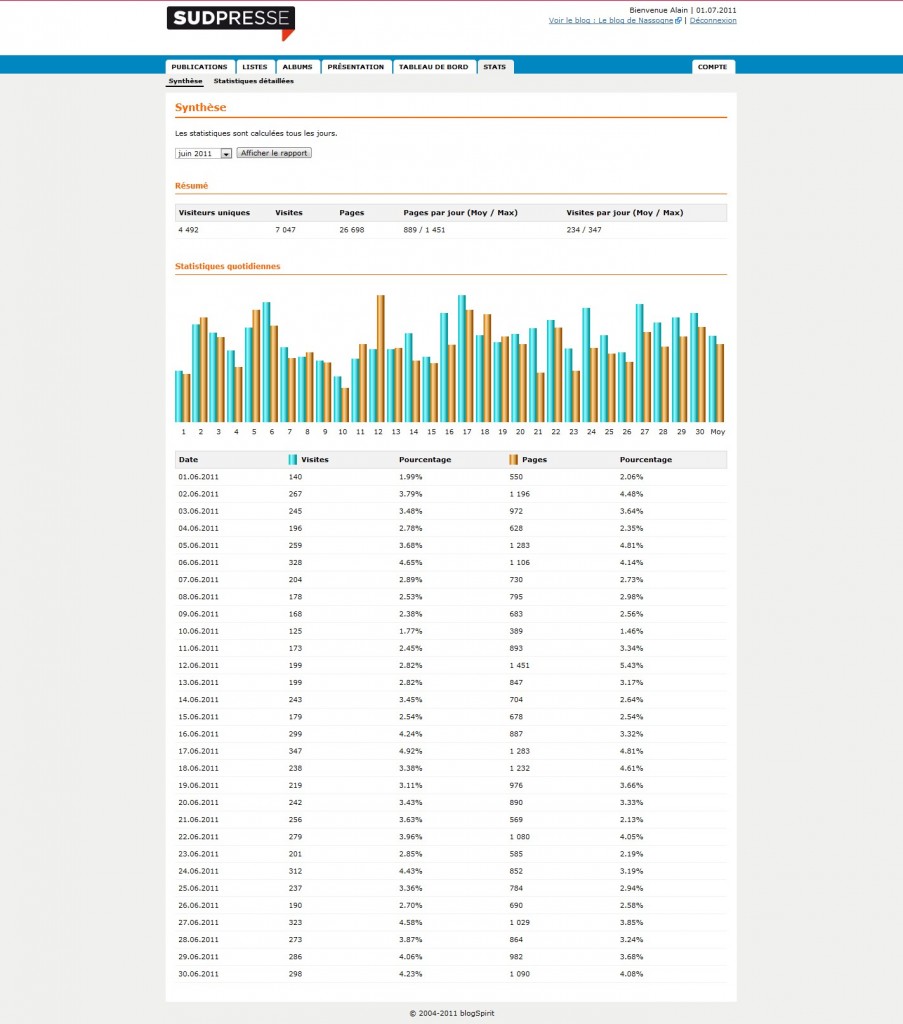This screenshot has width=903, height=1024.
Task: Open the Présentation tab
Action: 356,67
